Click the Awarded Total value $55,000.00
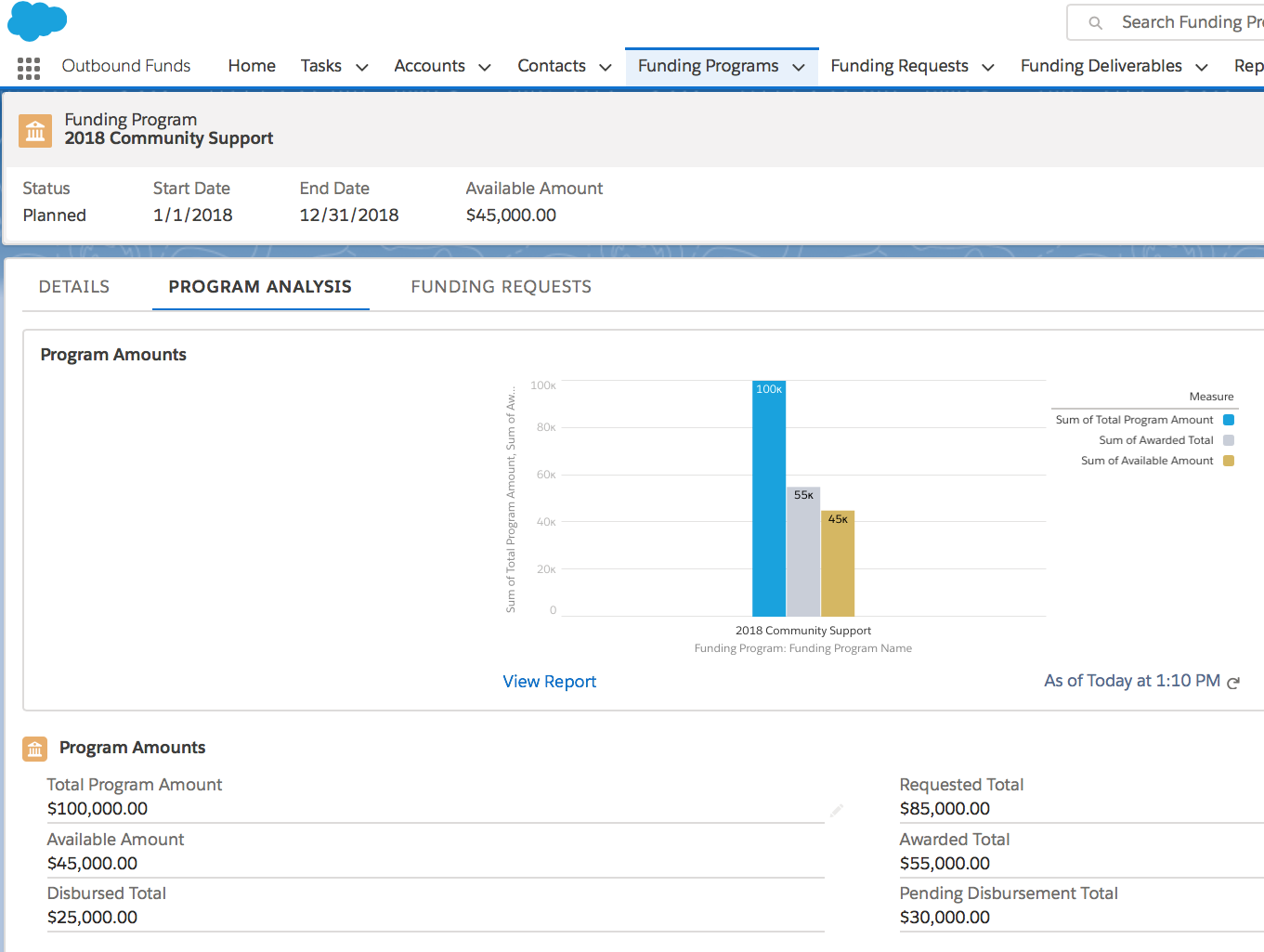 click(x=945, y=864)
